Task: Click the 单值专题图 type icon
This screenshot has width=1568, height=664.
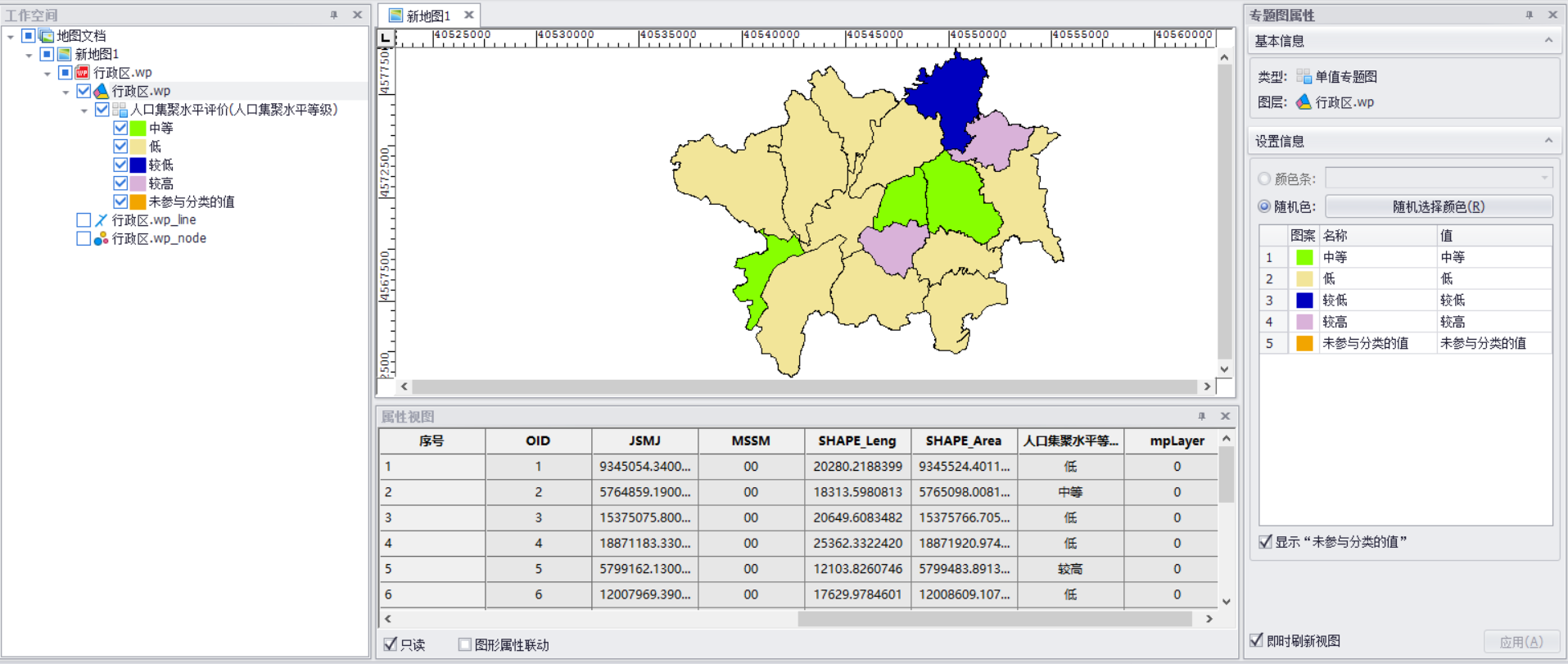Action: (x=1304, y=77)
